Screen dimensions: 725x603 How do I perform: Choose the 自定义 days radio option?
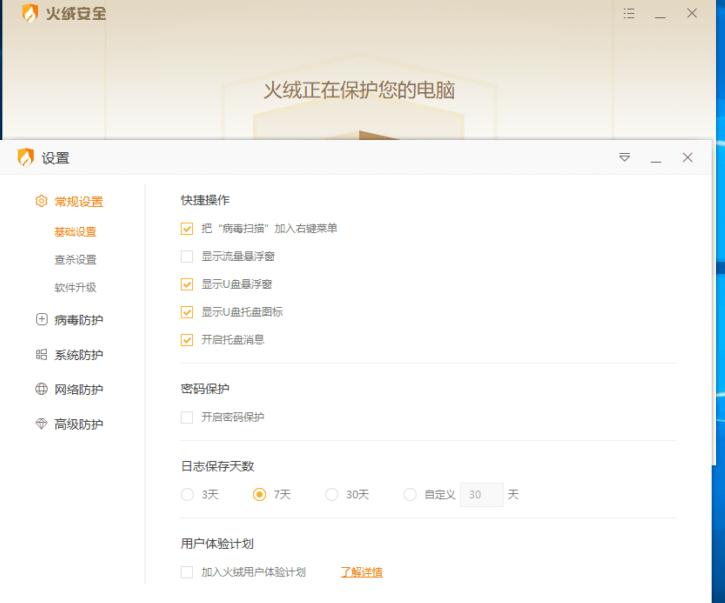click(410, 495)
